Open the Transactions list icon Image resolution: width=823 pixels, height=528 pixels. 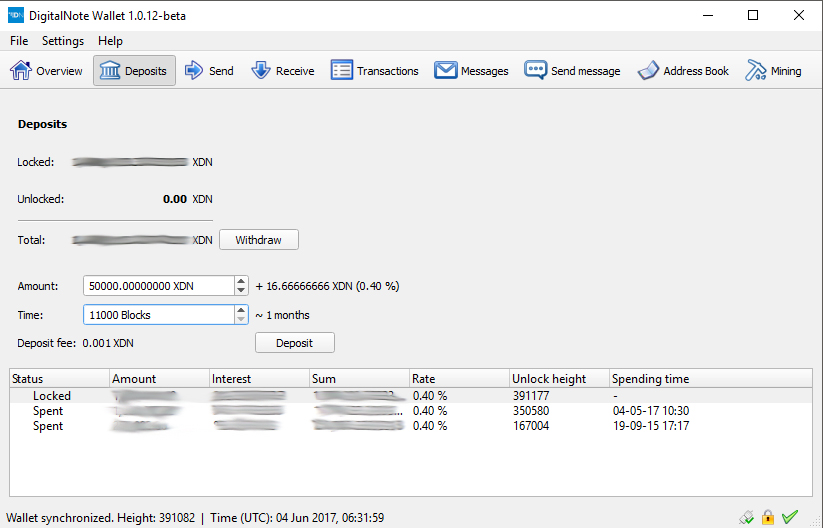pos(342,70)
